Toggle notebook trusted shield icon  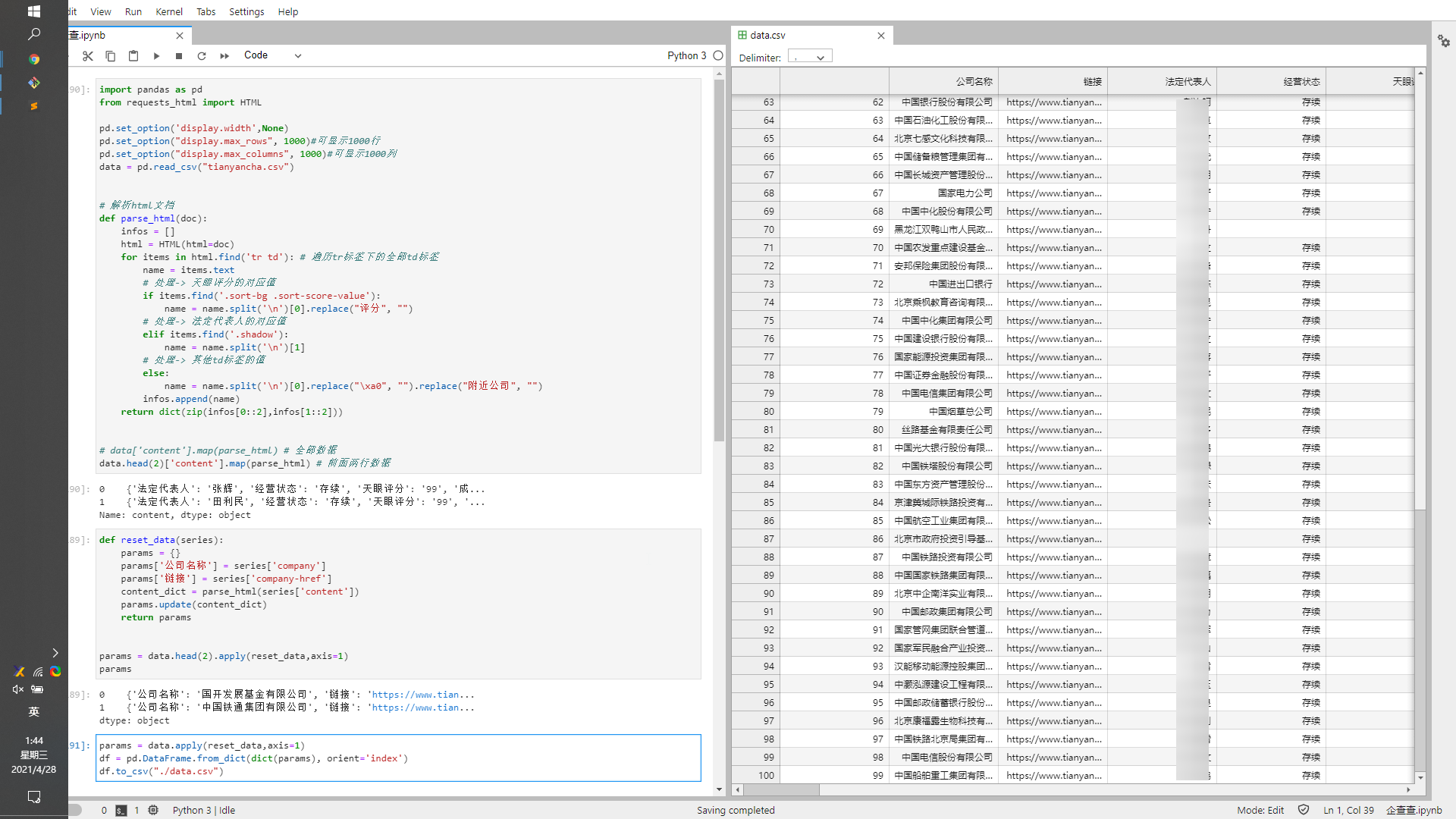coord(1304,810)
